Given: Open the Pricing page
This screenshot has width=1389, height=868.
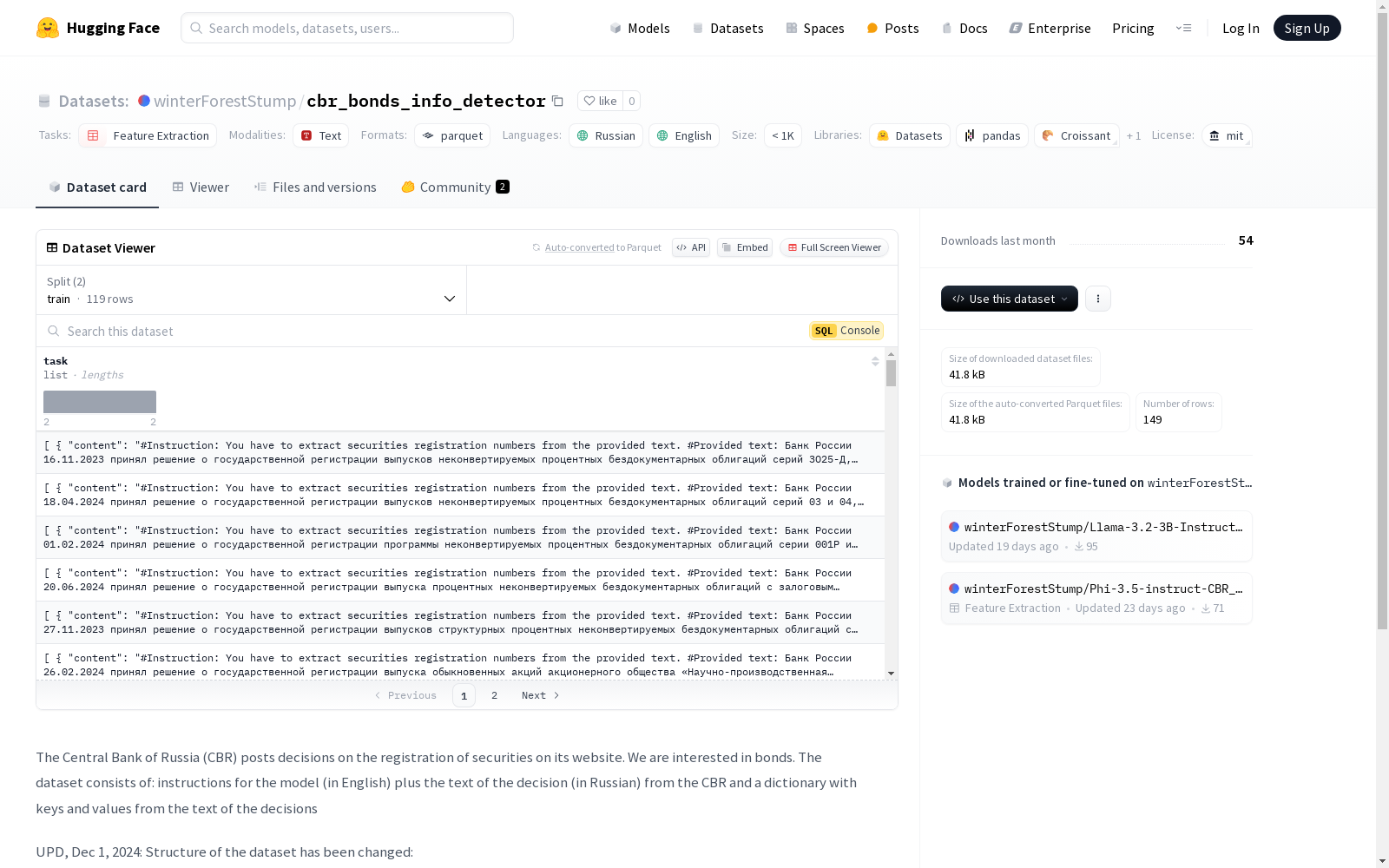Looking at the screenshot, I should coord(1133,28).
